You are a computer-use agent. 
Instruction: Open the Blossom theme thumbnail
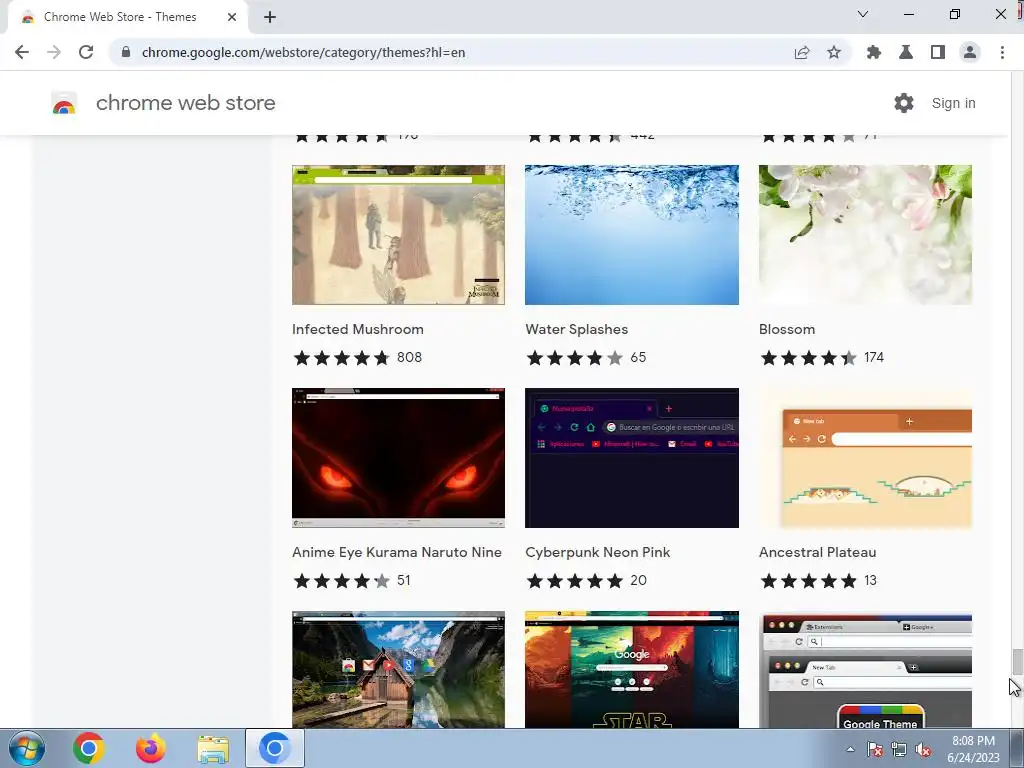(865, 235)
